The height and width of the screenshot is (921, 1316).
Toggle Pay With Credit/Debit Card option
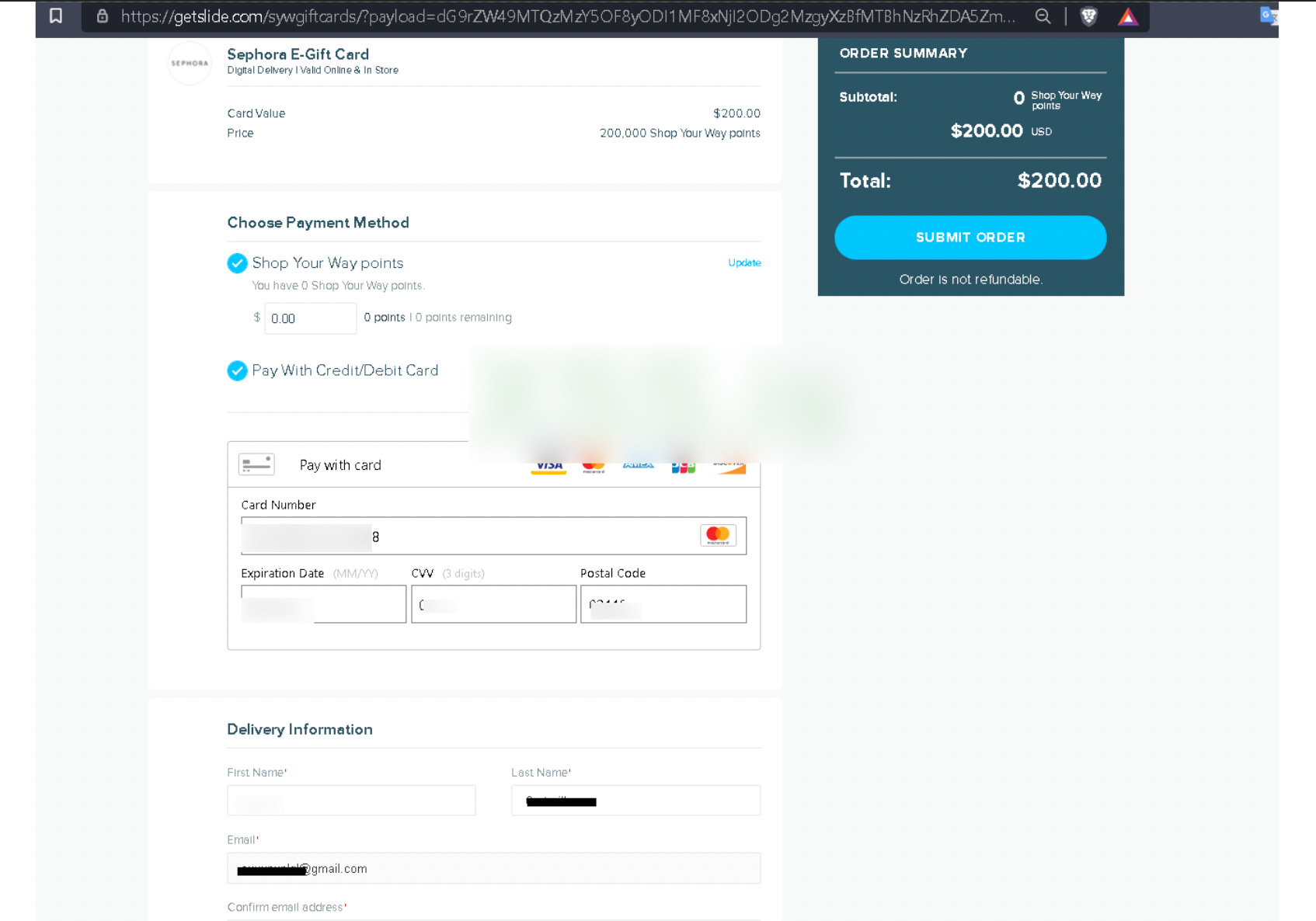(x=237, y=371)
